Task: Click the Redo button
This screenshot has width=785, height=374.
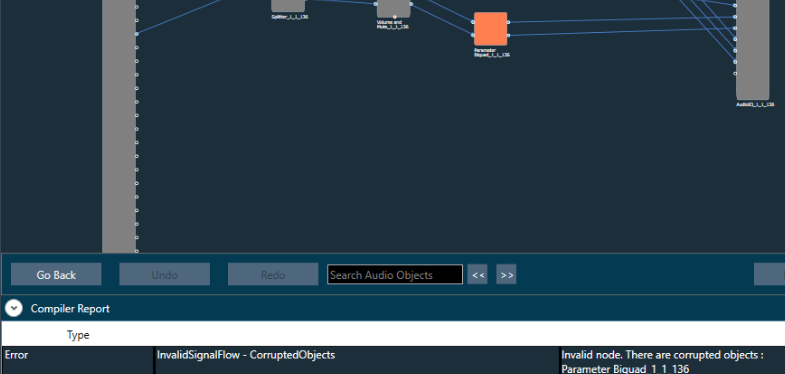Action: [x=273, y=274]
